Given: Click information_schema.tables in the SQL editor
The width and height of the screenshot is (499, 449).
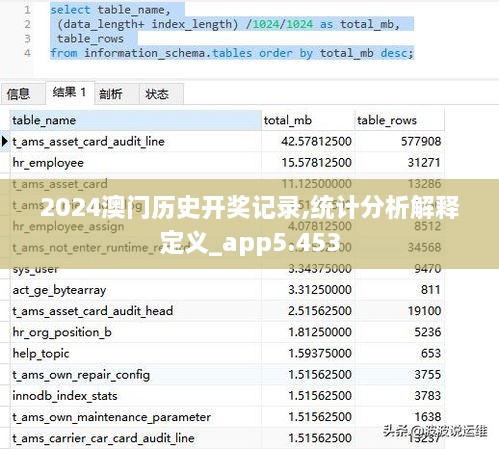Looking at the screenshot, I should pos(168,53).
